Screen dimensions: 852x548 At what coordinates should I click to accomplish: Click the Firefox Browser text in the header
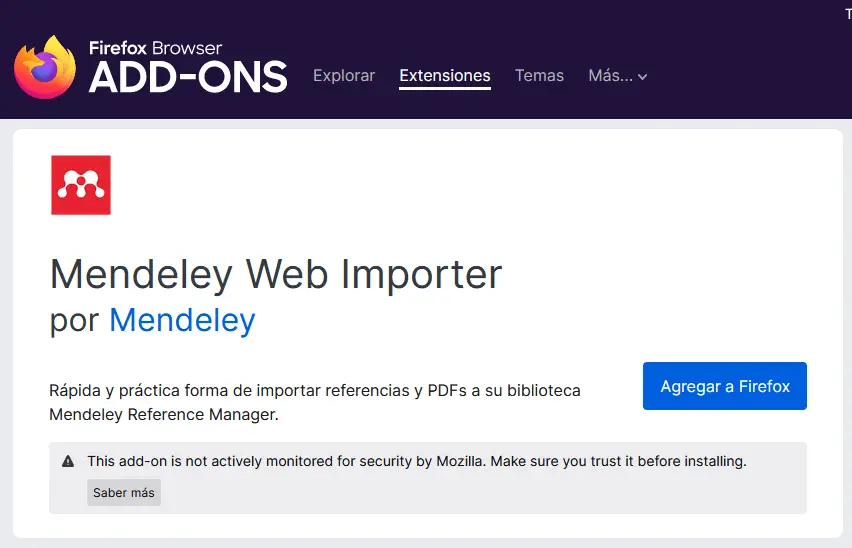(x=155, y=48)
